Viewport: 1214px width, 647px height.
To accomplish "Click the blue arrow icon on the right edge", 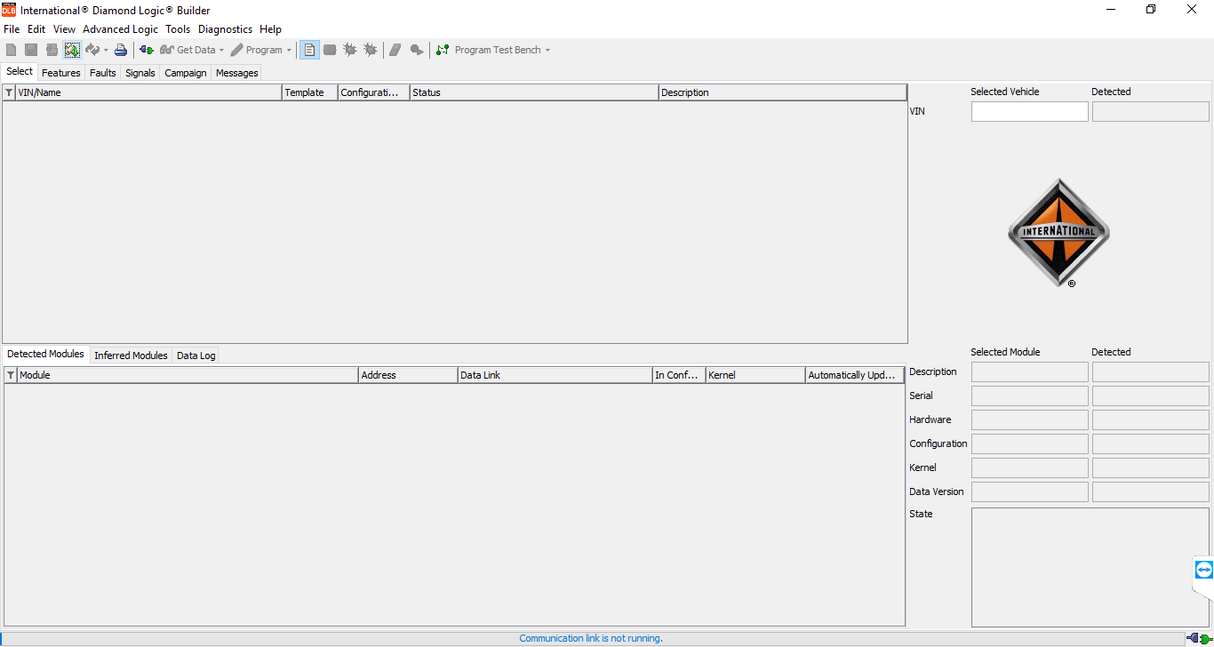I will pos(1203,571).
